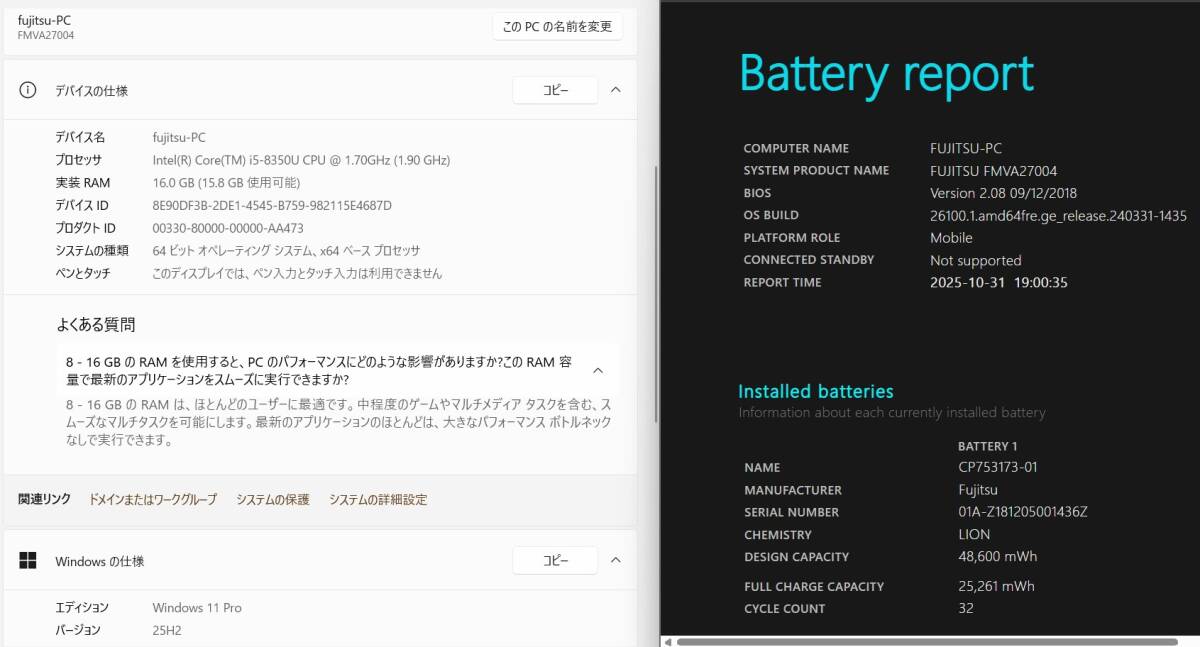Select the system type value text
The image size is (1200, 647).
coord(286,251)
